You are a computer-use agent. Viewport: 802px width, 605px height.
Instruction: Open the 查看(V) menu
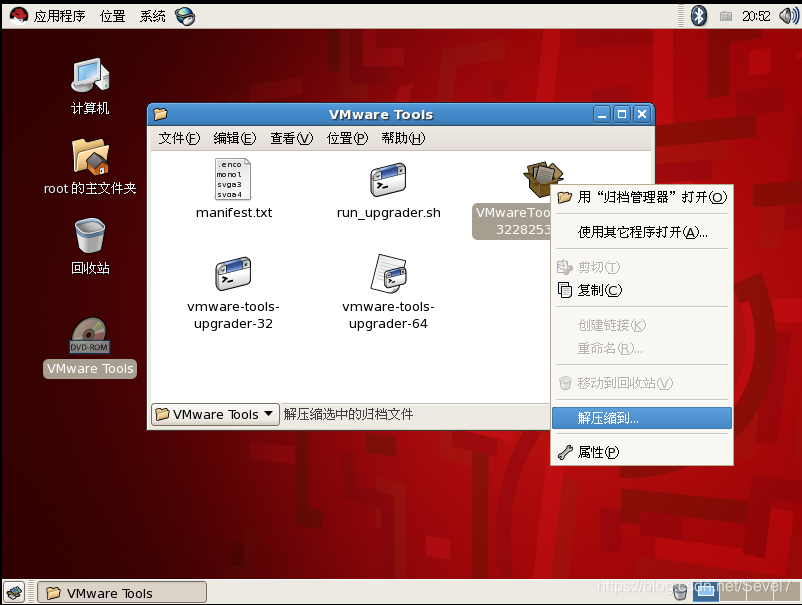[292, 138]
